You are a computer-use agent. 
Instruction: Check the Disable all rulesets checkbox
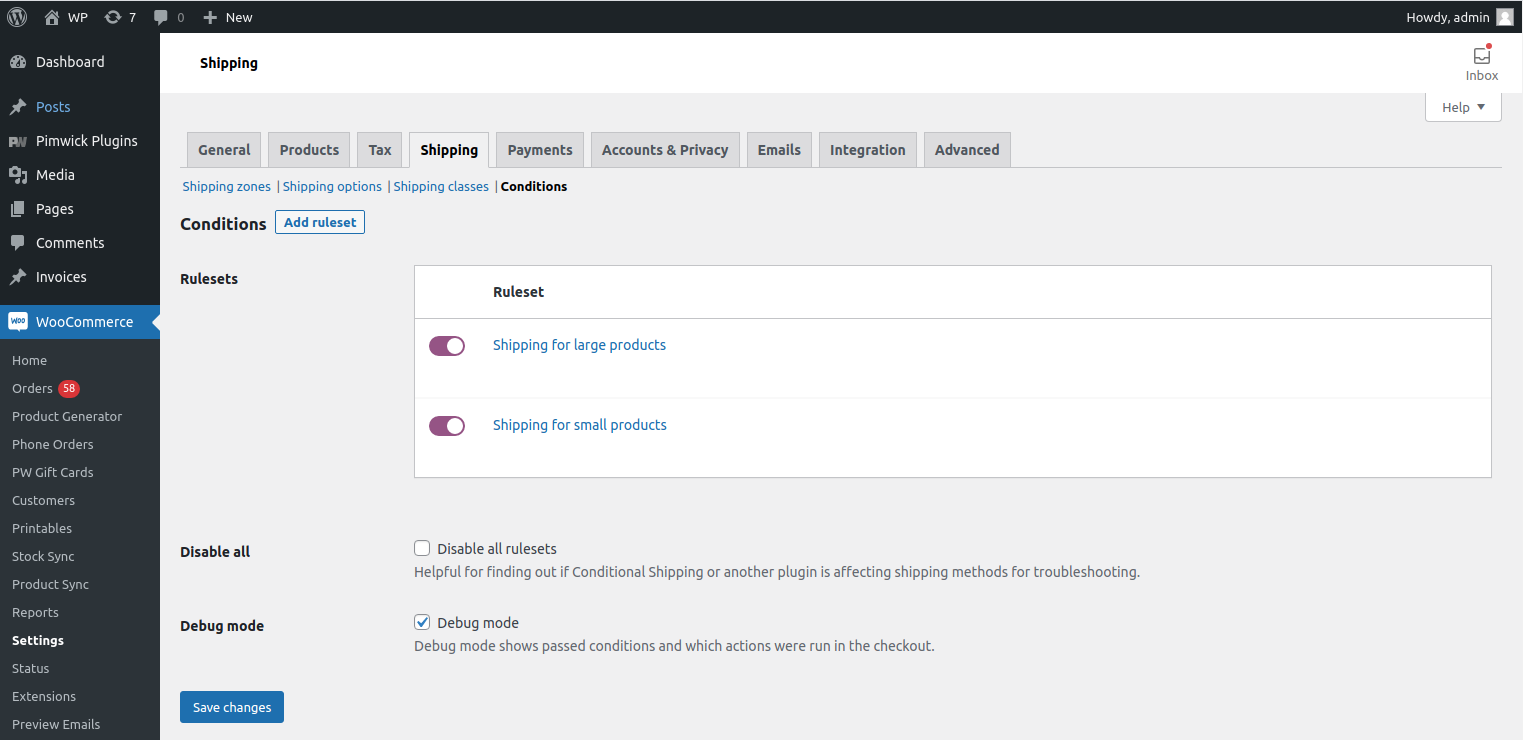coord(422,548)
